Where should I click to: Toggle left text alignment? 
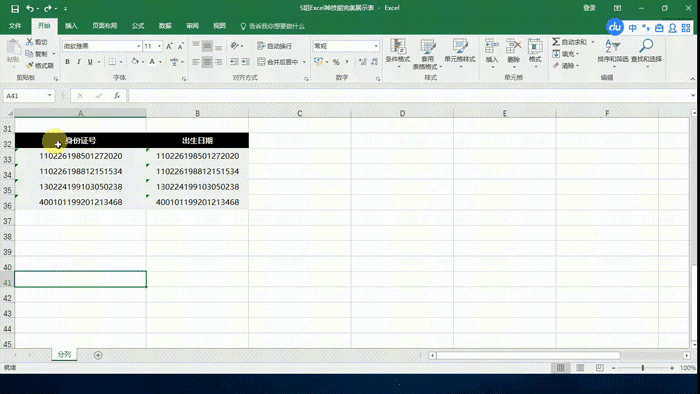[x=196, y=62]
